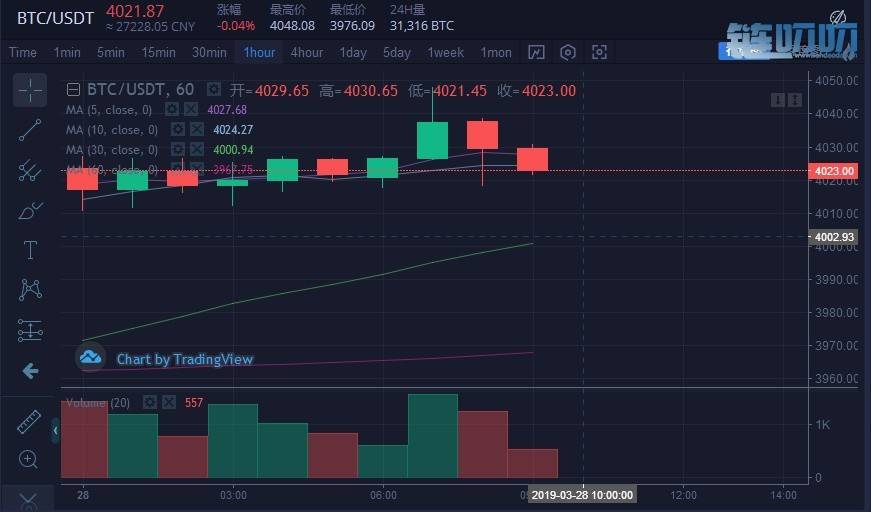
Task: Switch to 1day interval
Action: 353,52
